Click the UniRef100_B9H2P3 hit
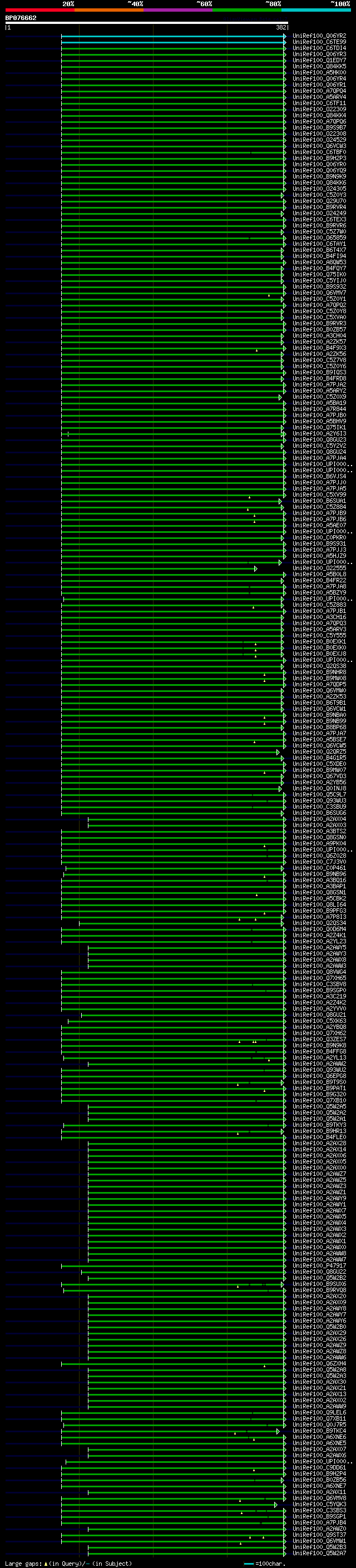The width and height of the screenshot is (356, 1568). pos(319,159)
